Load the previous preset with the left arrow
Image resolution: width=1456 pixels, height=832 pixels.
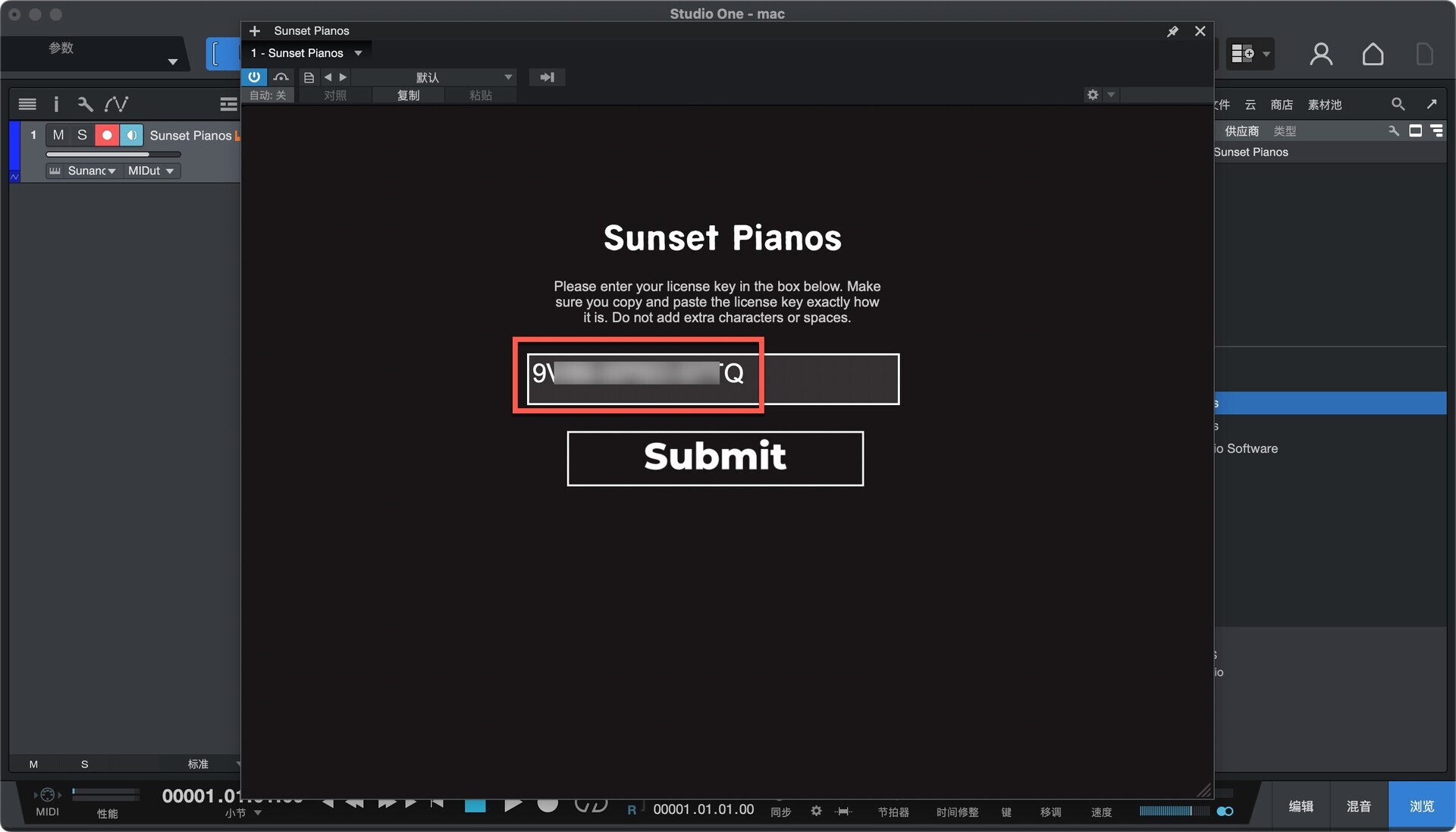[328, 77]
